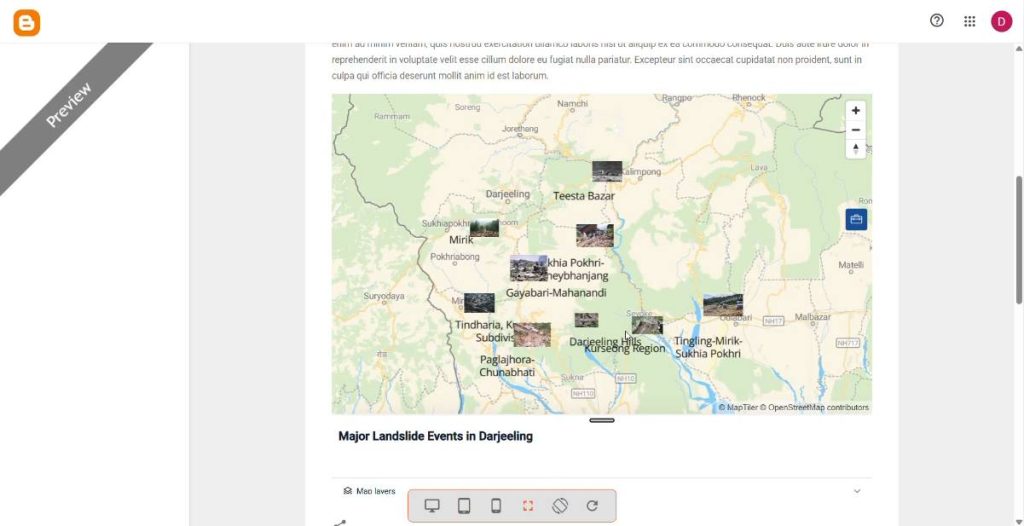Image resolution: width=1024 pixels, height=526 pixels.
Task: Click the Major Landslide Events in Darjeeling heading
Action: pyautogui.click(x=436, y=436)
